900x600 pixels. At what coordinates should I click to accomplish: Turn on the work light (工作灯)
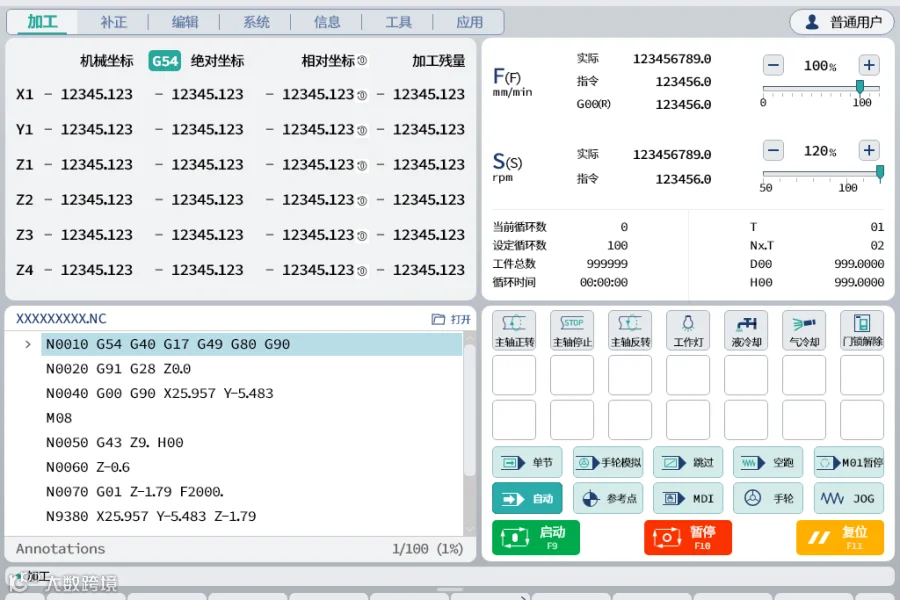click(x=688, y=330)
